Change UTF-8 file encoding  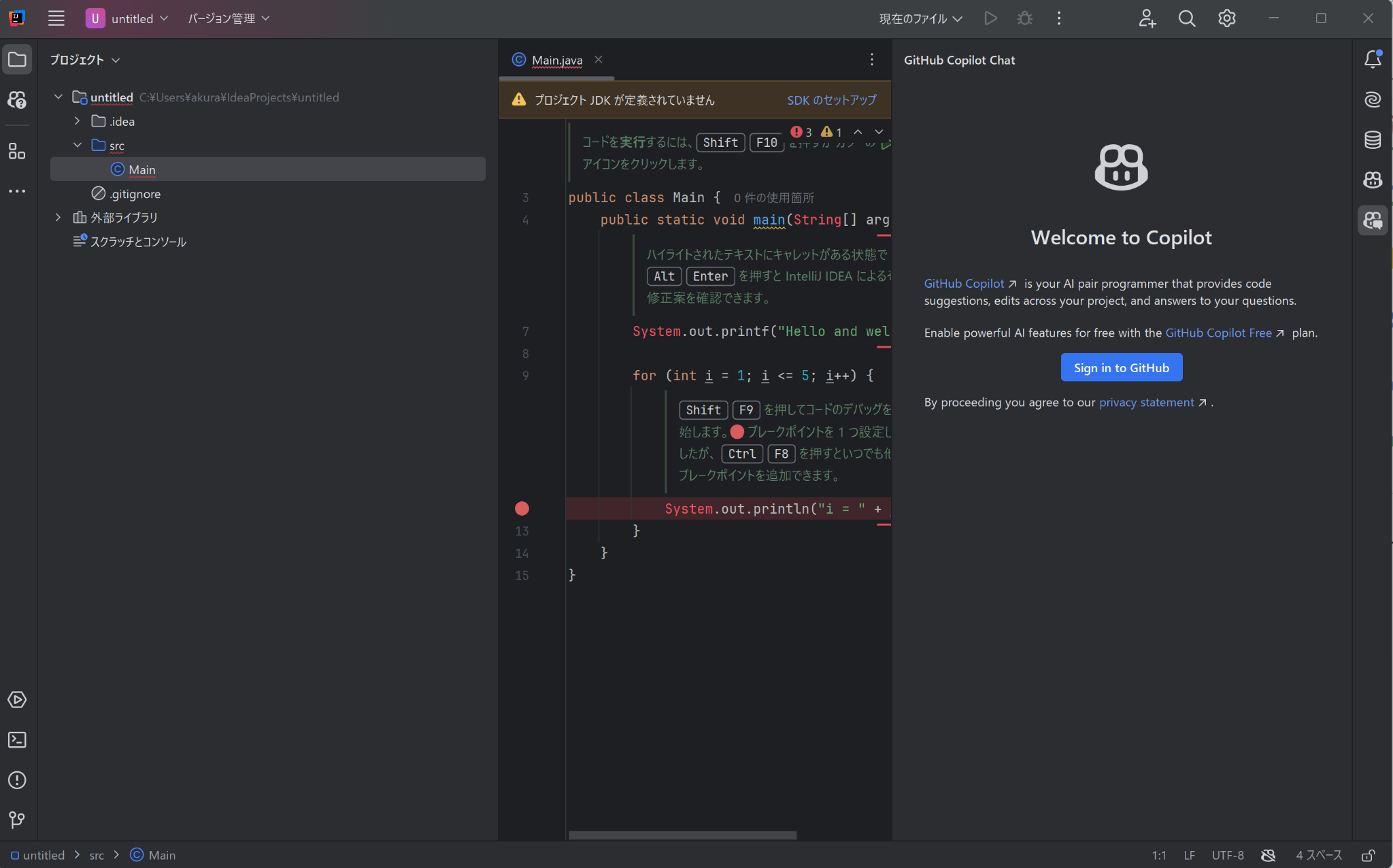tap(1228, 855)
